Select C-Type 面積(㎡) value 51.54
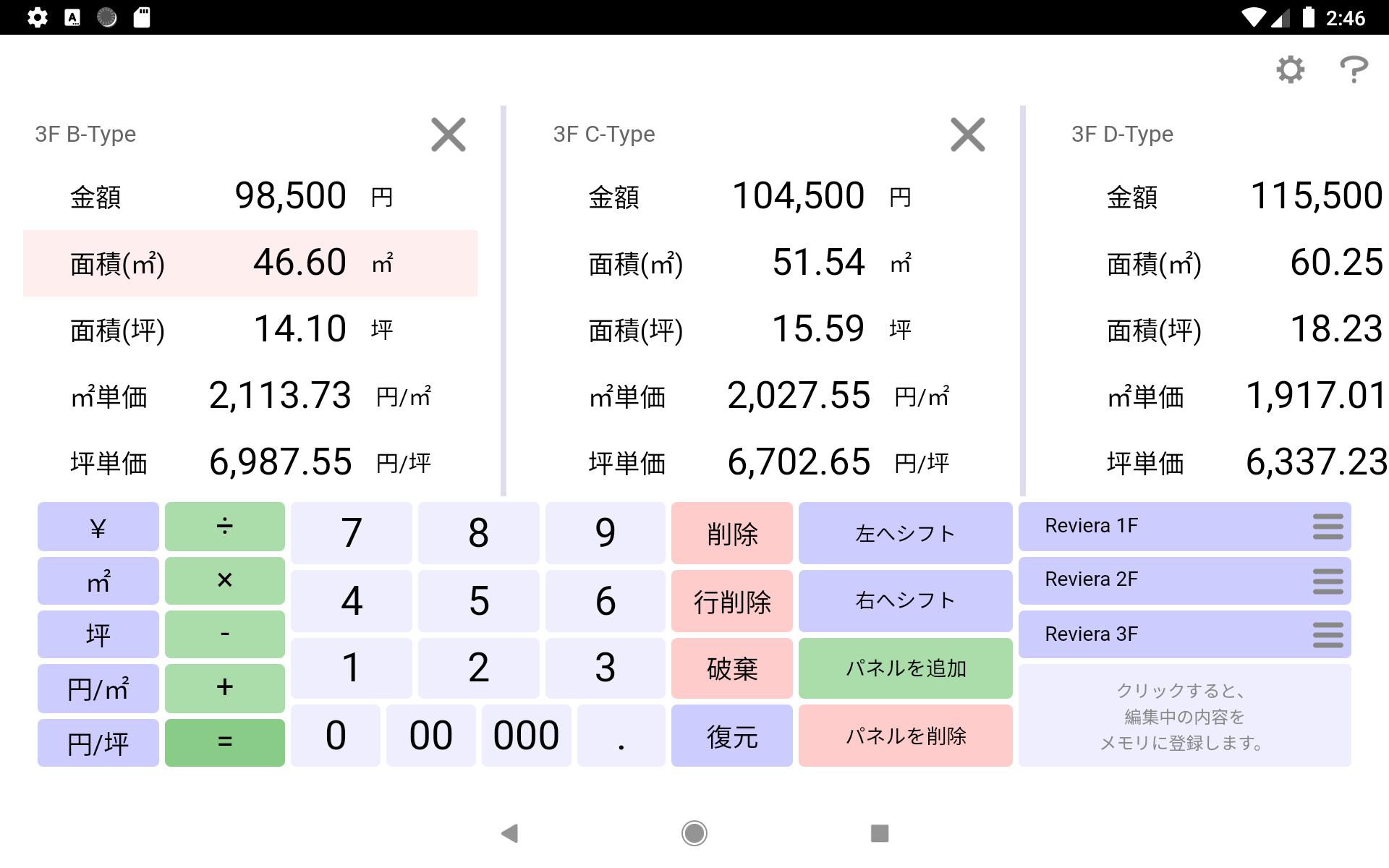 tap(819, 263)
